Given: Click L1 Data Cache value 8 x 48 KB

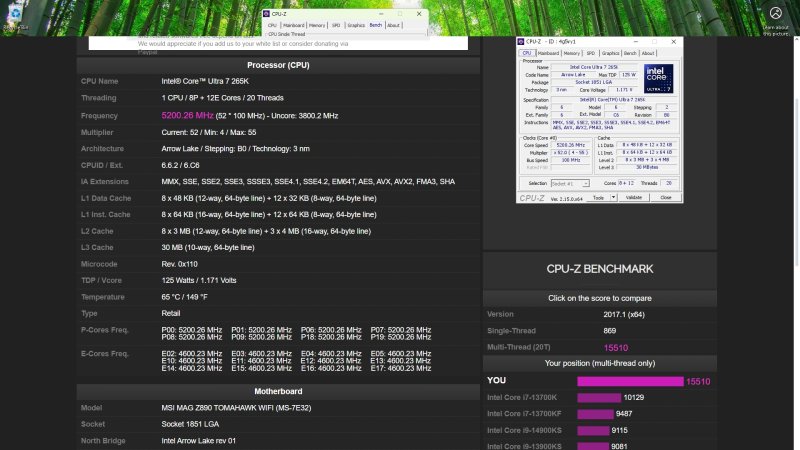Looking at the screenshot, I should pyautogui.click(x=269, y=198).
